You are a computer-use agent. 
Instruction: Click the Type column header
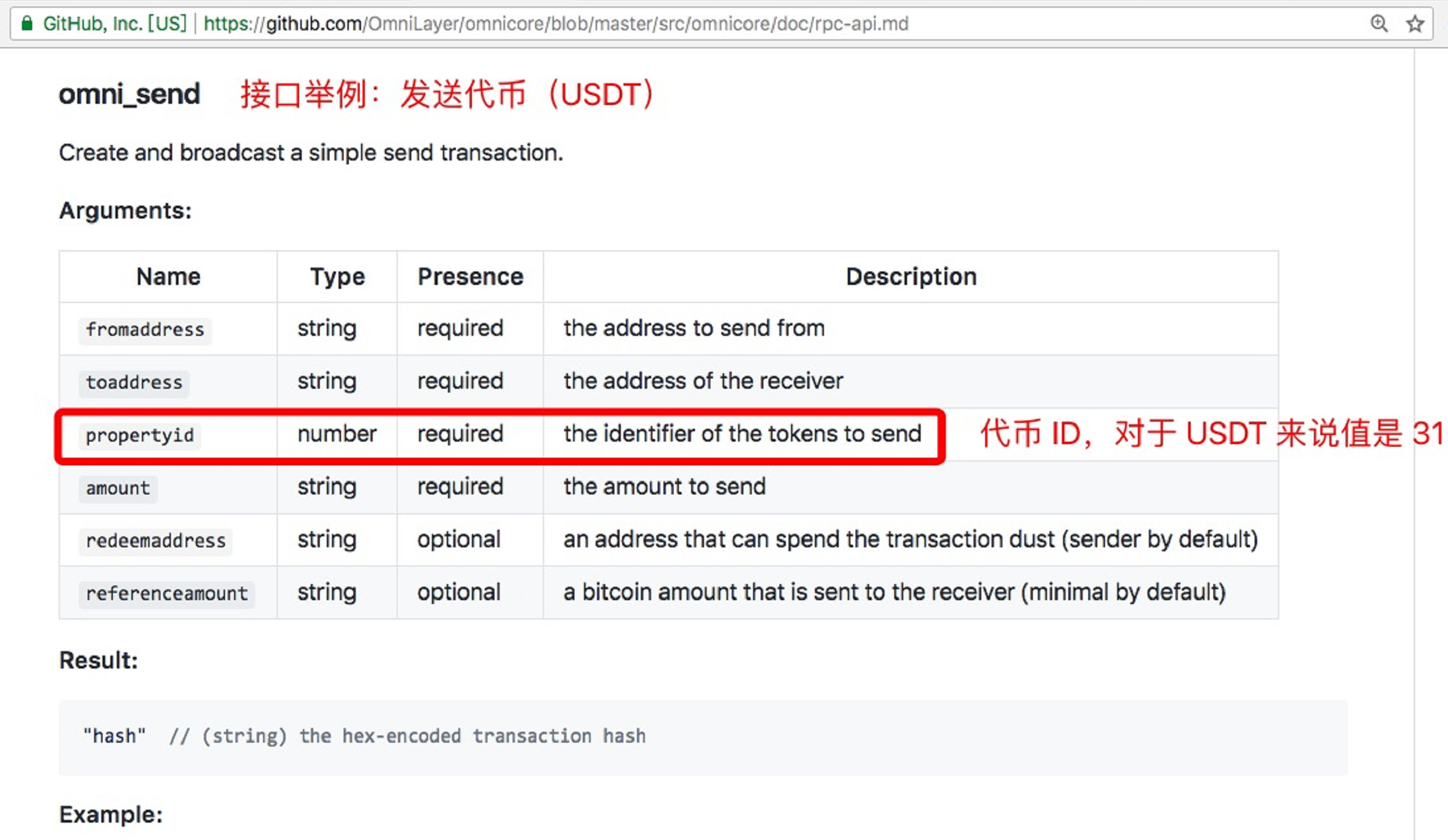[x=337, y=276]
